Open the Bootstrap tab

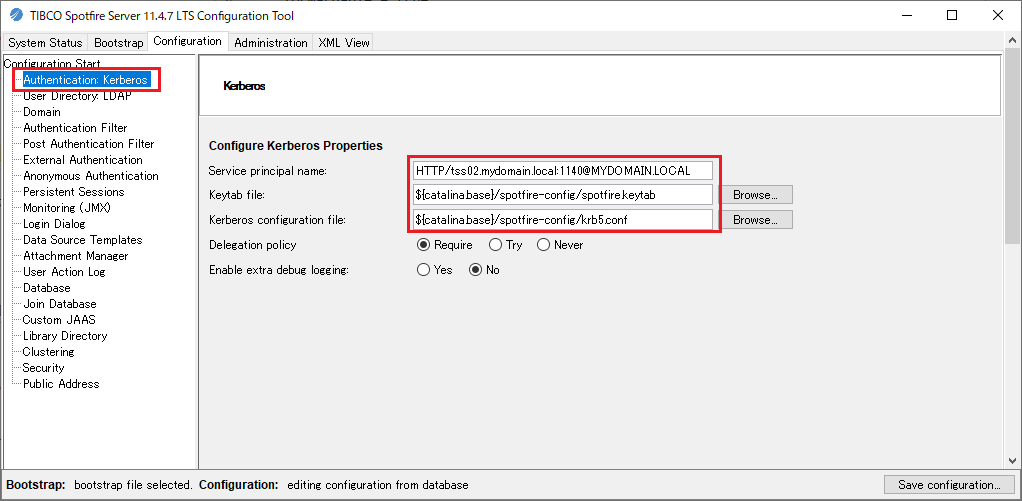pos(118,43)
